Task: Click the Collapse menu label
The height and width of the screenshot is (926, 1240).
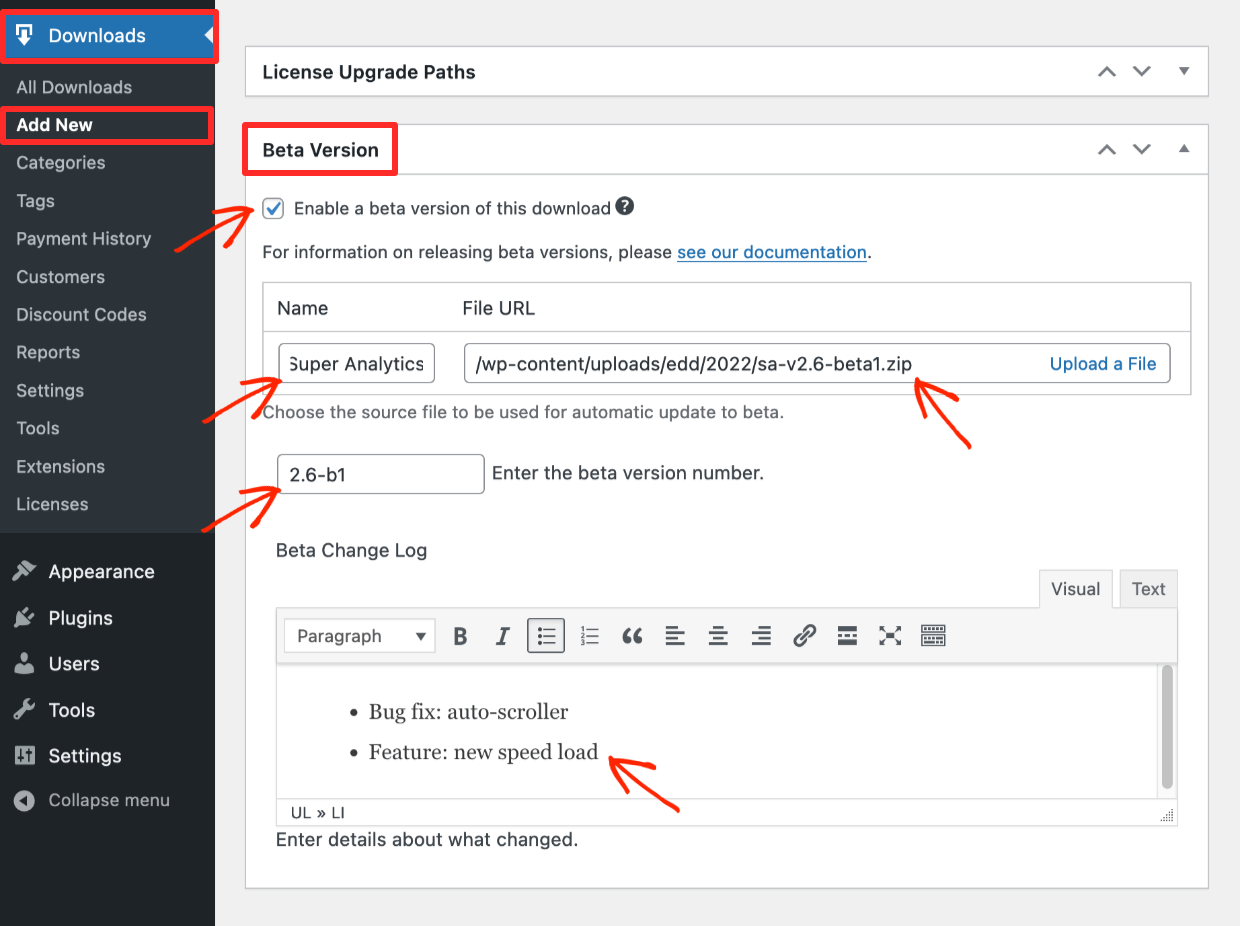Action: pyautogui.click(x=109, y=801)
